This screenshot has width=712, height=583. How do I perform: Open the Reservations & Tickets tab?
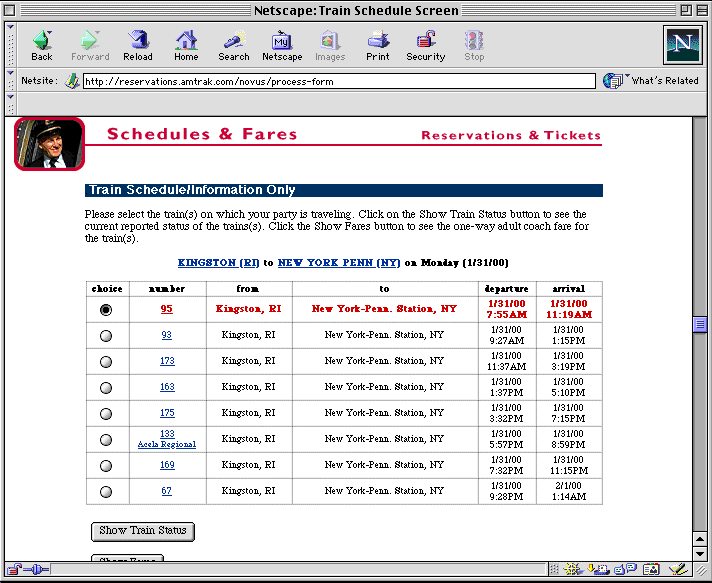click(510, 135)
